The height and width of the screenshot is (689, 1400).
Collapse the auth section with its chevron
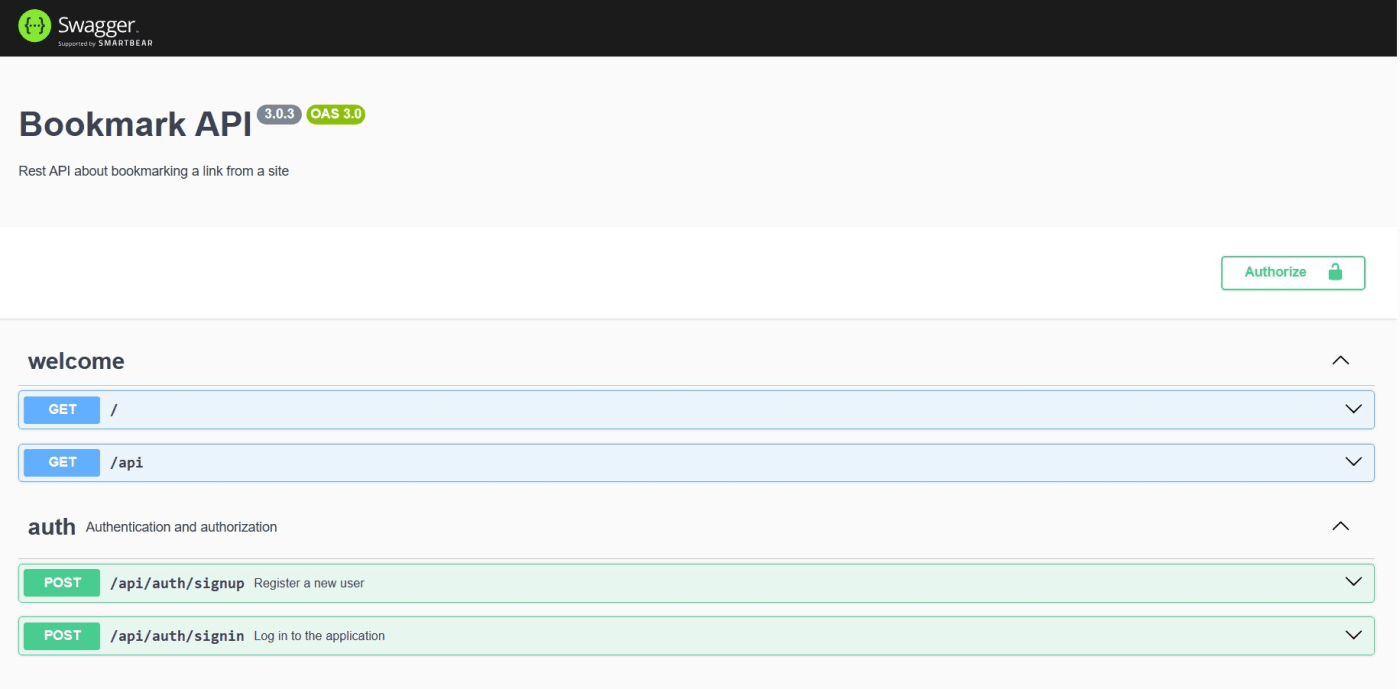click(x=1341, y=526)
